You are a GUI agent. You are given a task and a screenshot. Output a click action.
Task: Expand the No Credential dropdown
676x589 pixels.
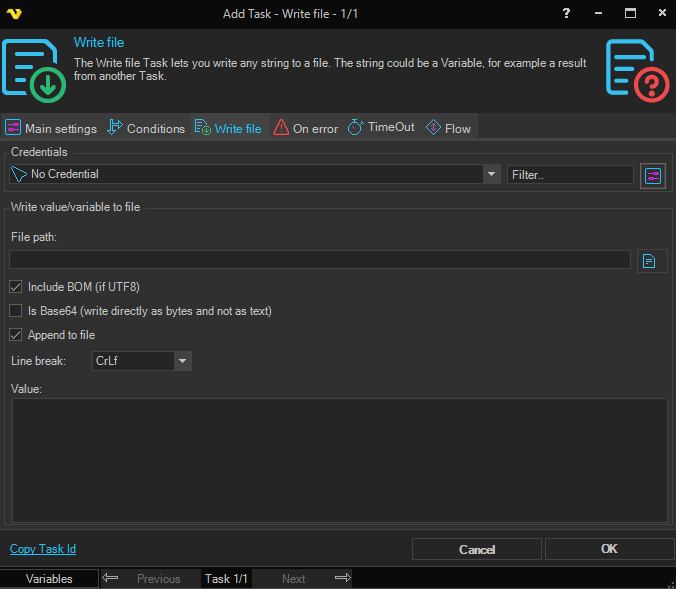[491, 174]
